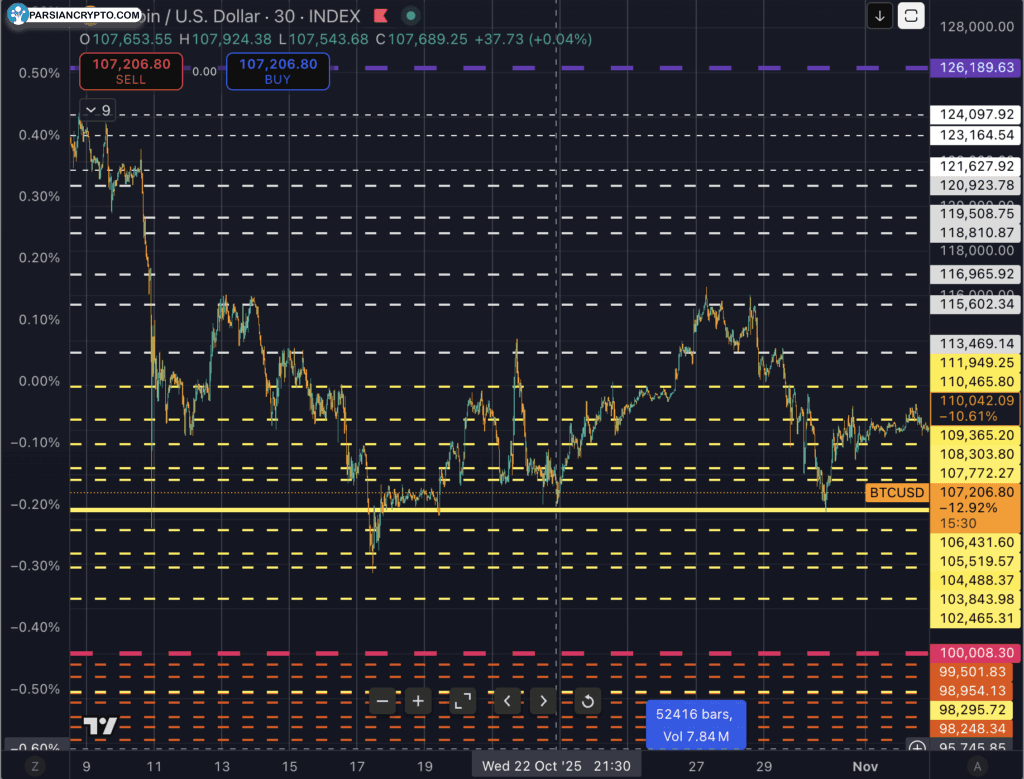
Task: Click the close value C107,689.25 in the legend
Action: pos(422,39)
